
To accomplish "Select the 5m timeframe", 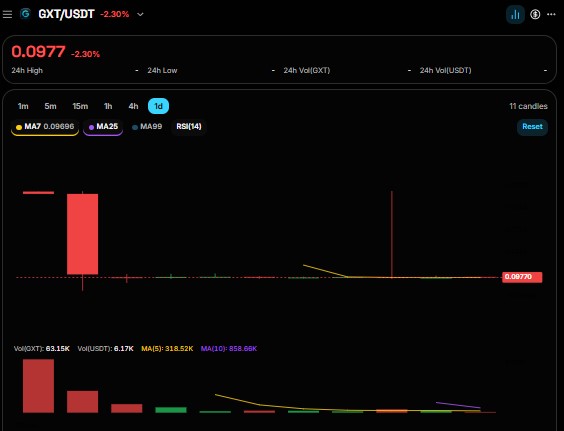I will (50, 106).
